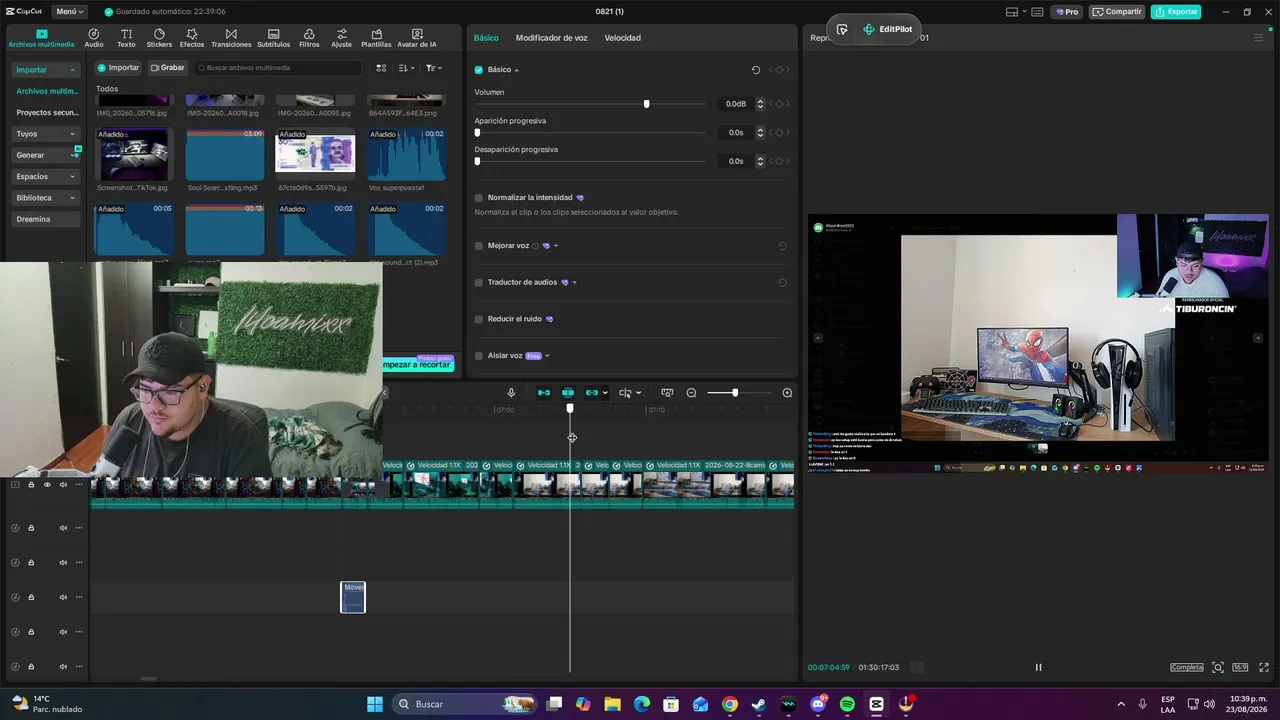Switch to Modificador de voz tab
This screenshot has width=1280, height=720.
(551, 38)
